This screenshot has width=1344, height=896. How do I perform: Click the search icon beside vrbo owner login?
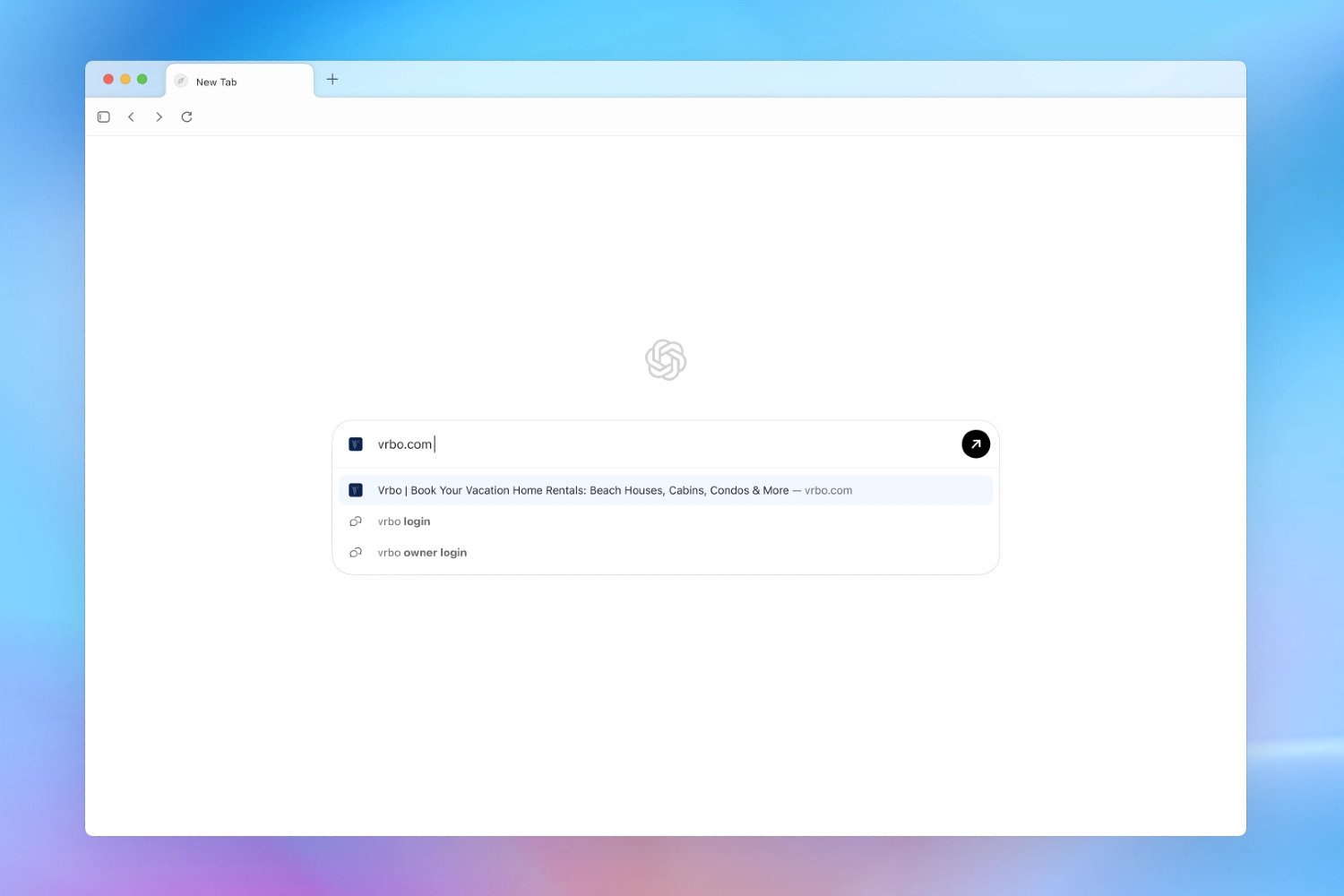(x=356, y=552)
